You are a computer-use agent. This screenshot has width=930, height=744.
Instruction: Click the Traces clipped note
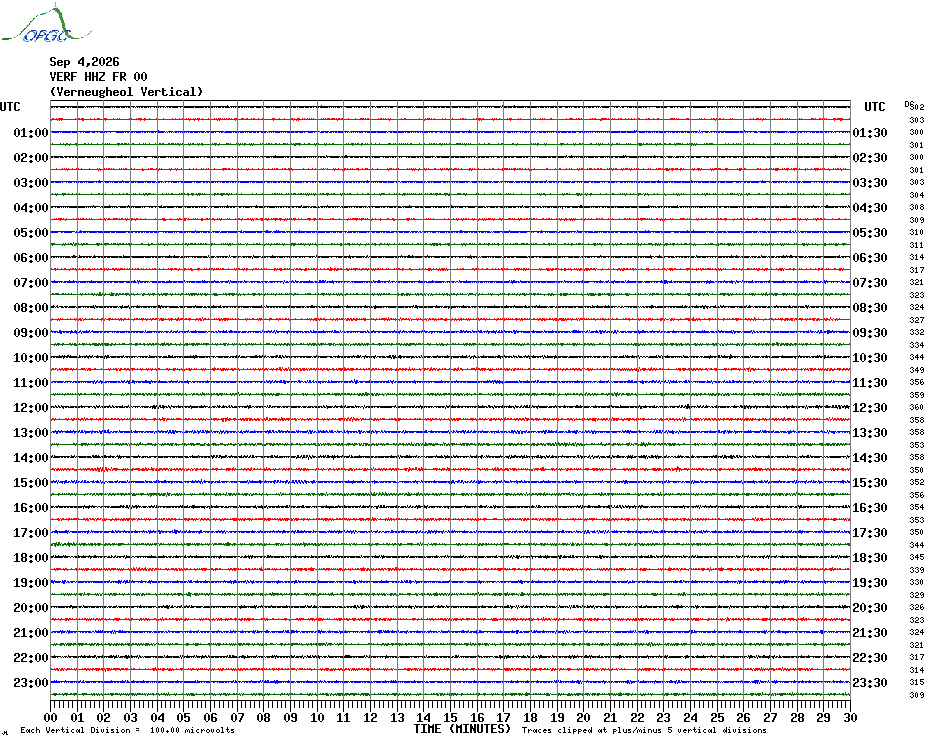tap(644, 730)
